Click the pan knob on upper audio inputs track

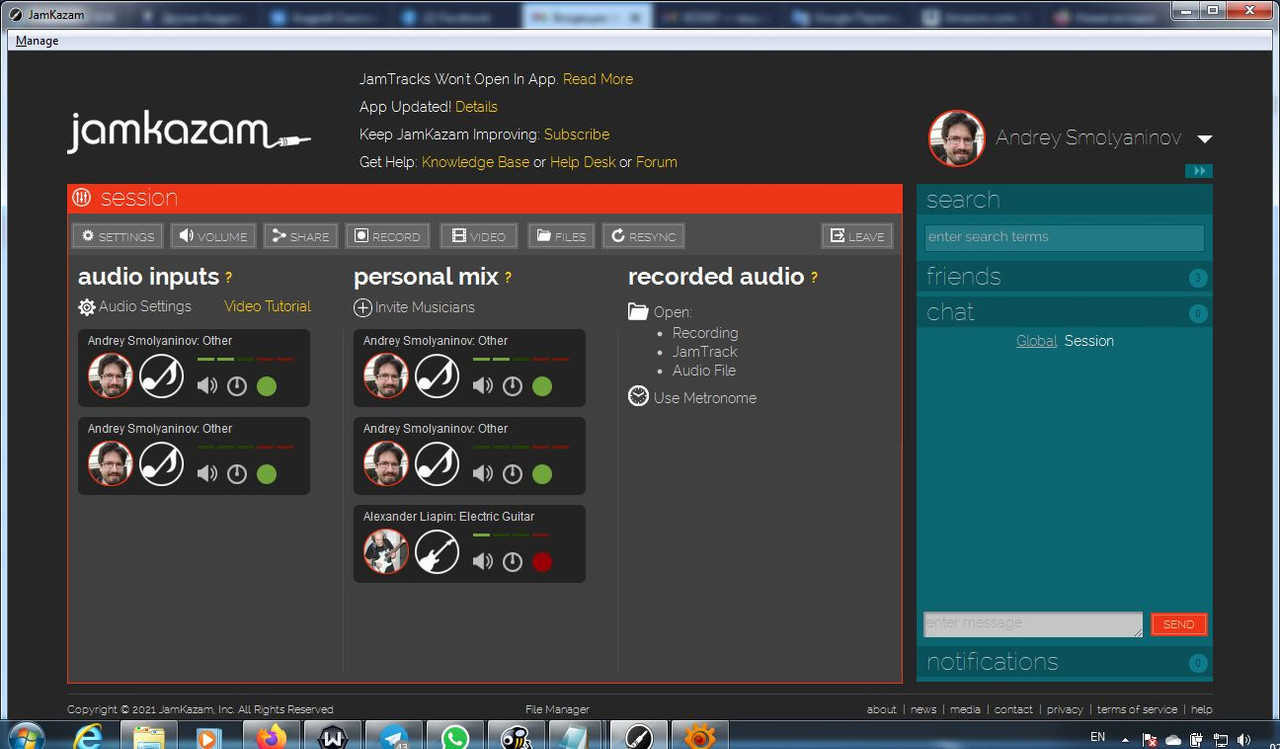point(237,386)
